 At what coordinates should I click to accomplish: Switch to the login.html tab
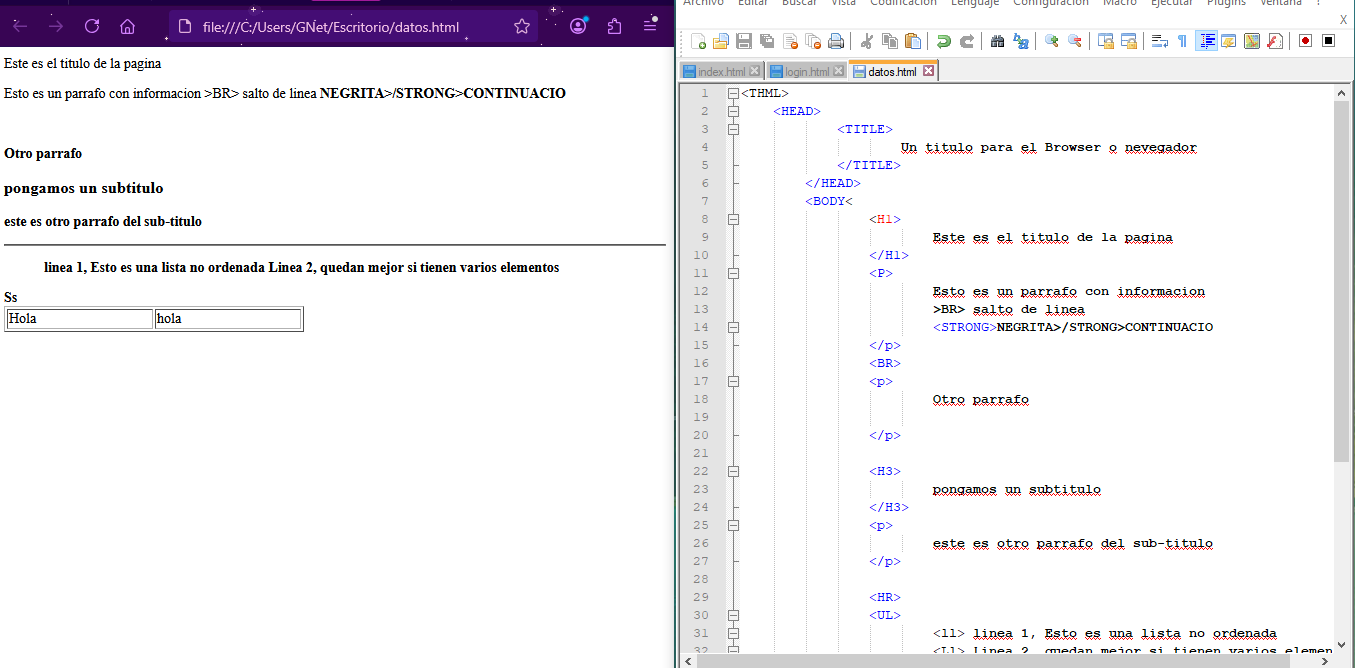(x=806, y=72)
